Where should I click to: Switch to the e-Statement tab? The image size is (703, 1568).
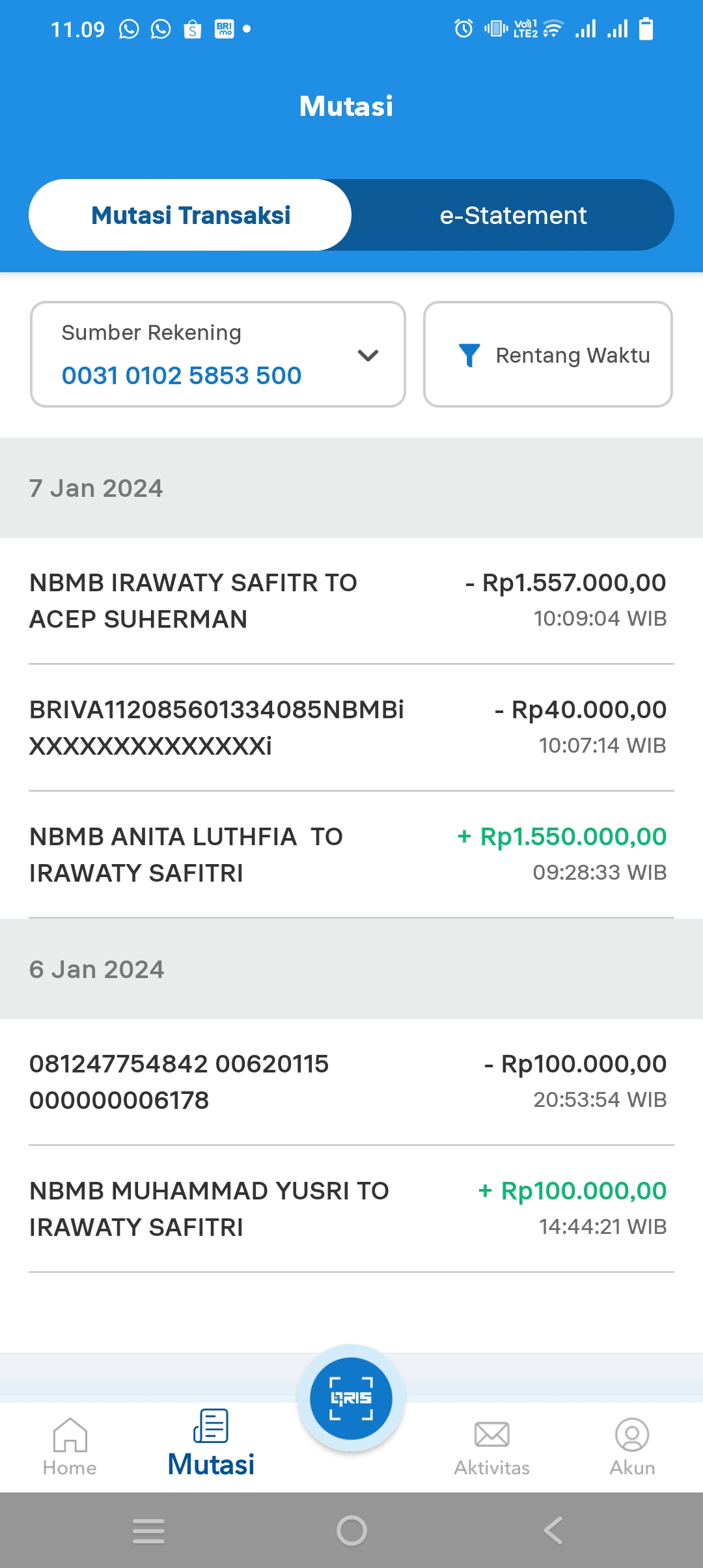[513, 215]
